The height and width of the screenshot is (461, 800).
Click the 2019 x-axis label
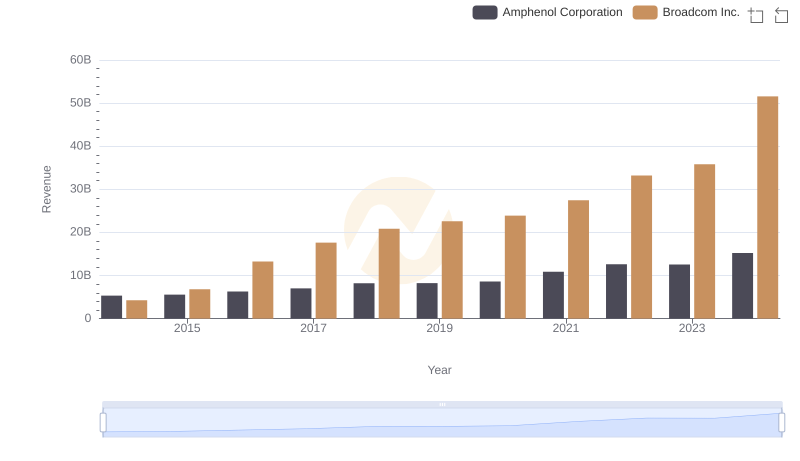pos(439,328)
